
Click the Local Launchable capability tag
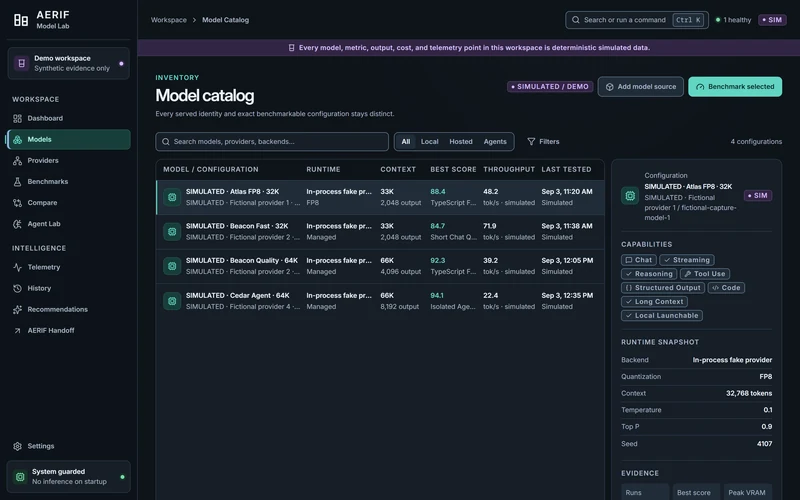point(662,316)
